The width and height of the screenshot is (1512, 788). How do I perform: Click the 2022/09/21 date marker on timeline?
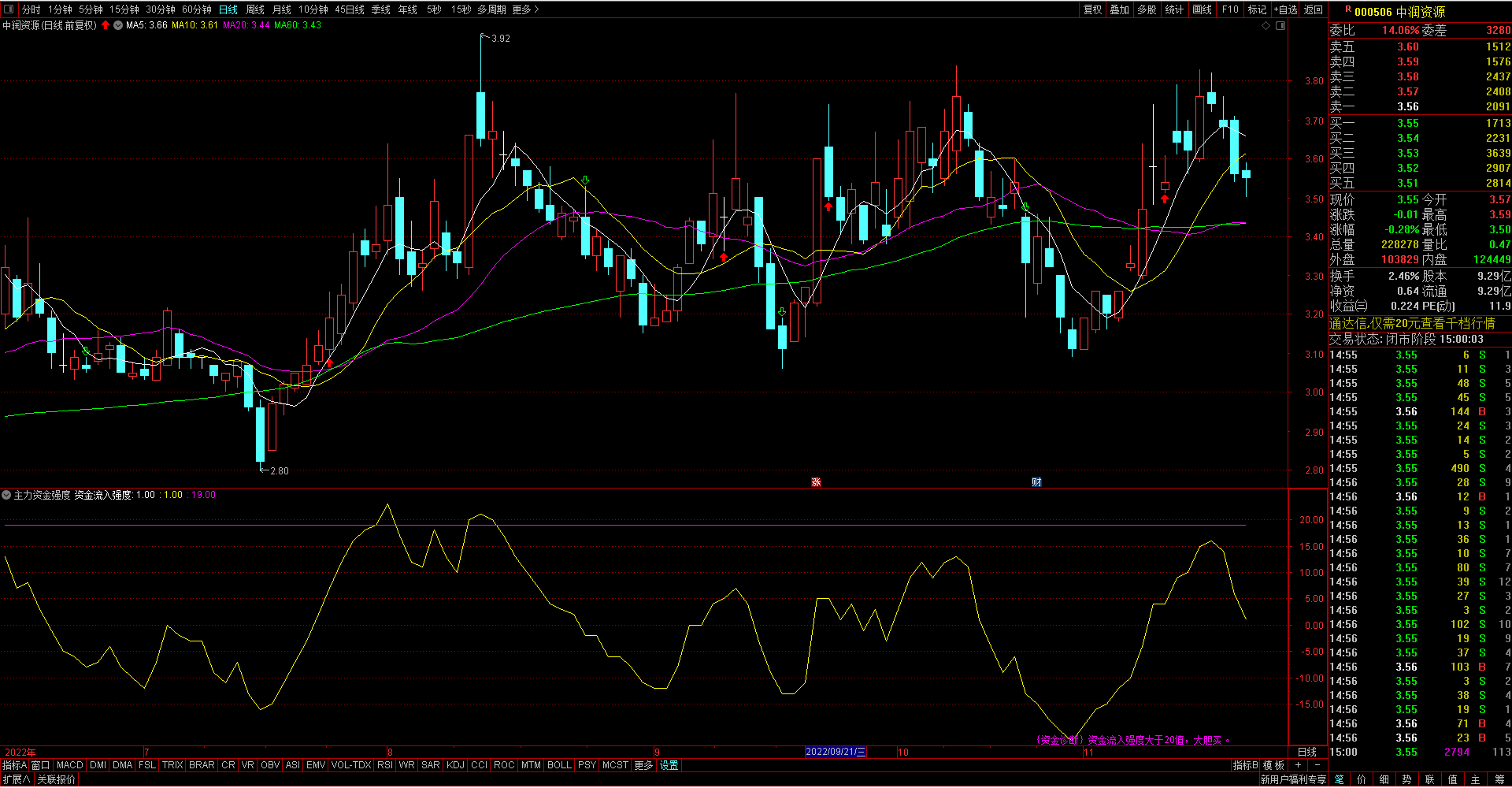tap(835, 752)
